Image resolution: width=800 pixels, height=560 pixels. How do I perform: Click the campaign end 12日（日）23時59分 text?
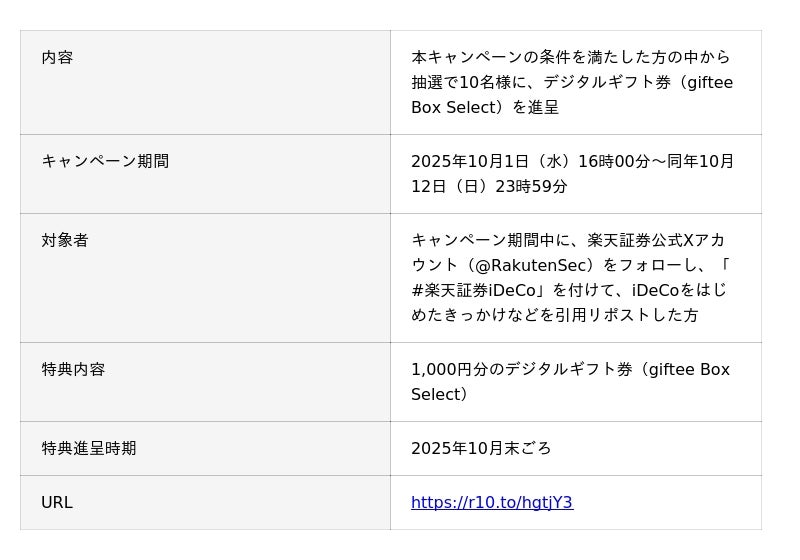point(489,186)
